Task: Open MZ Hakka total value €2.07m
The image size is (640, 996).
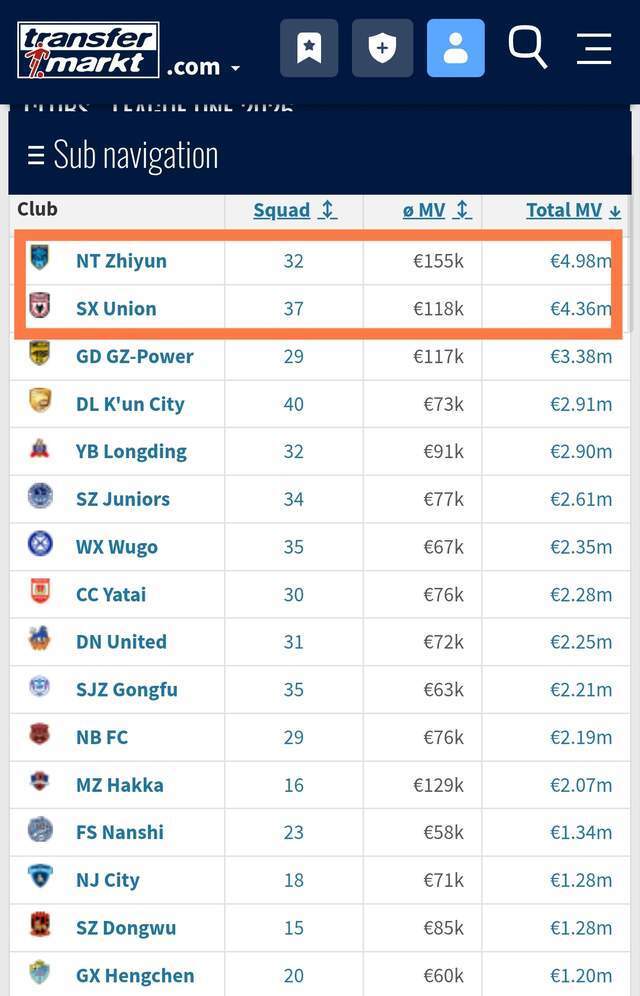Action: click(x=581, y=785)
